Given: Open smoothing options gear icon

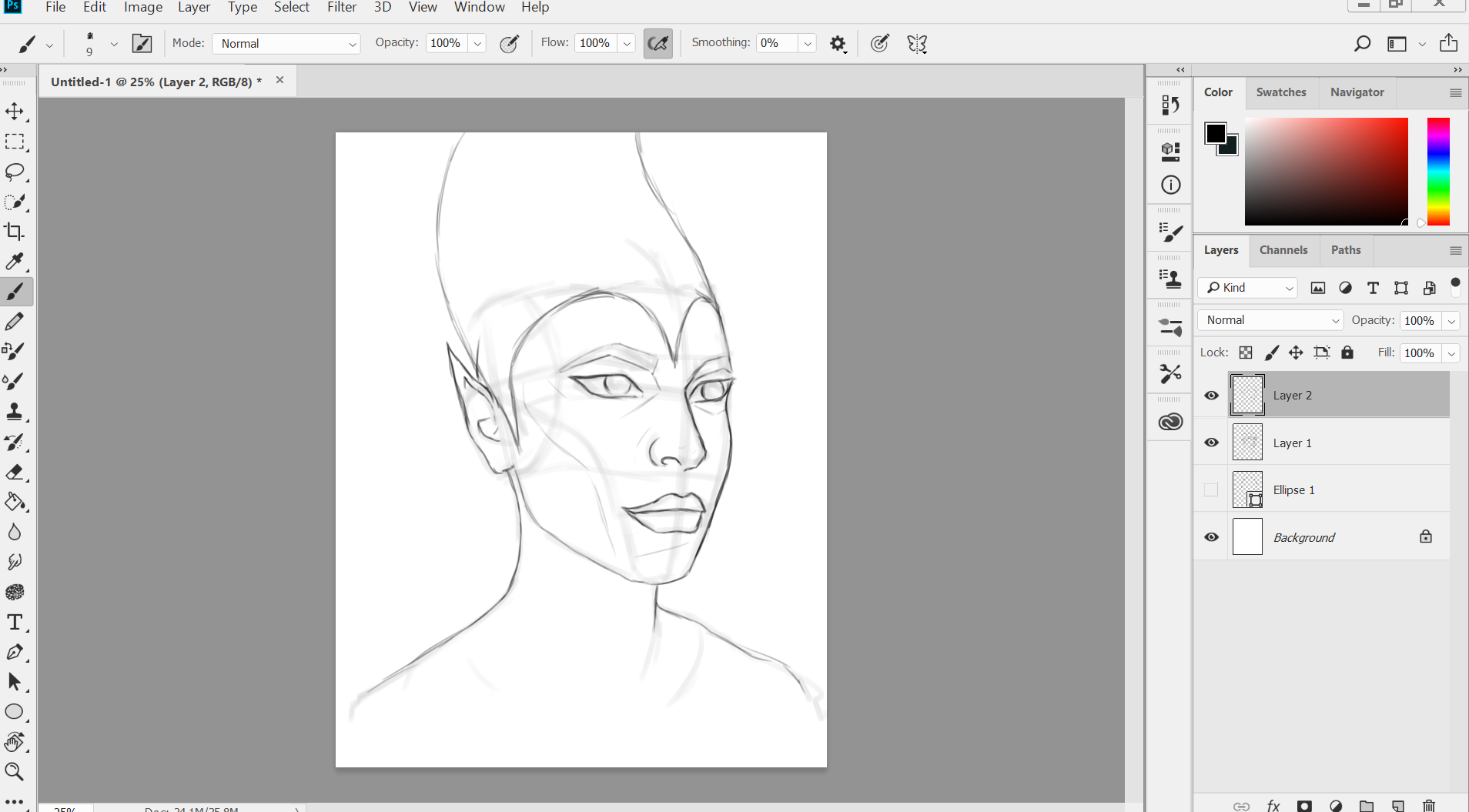Looking at the screenshot, I should coord(838,44).
